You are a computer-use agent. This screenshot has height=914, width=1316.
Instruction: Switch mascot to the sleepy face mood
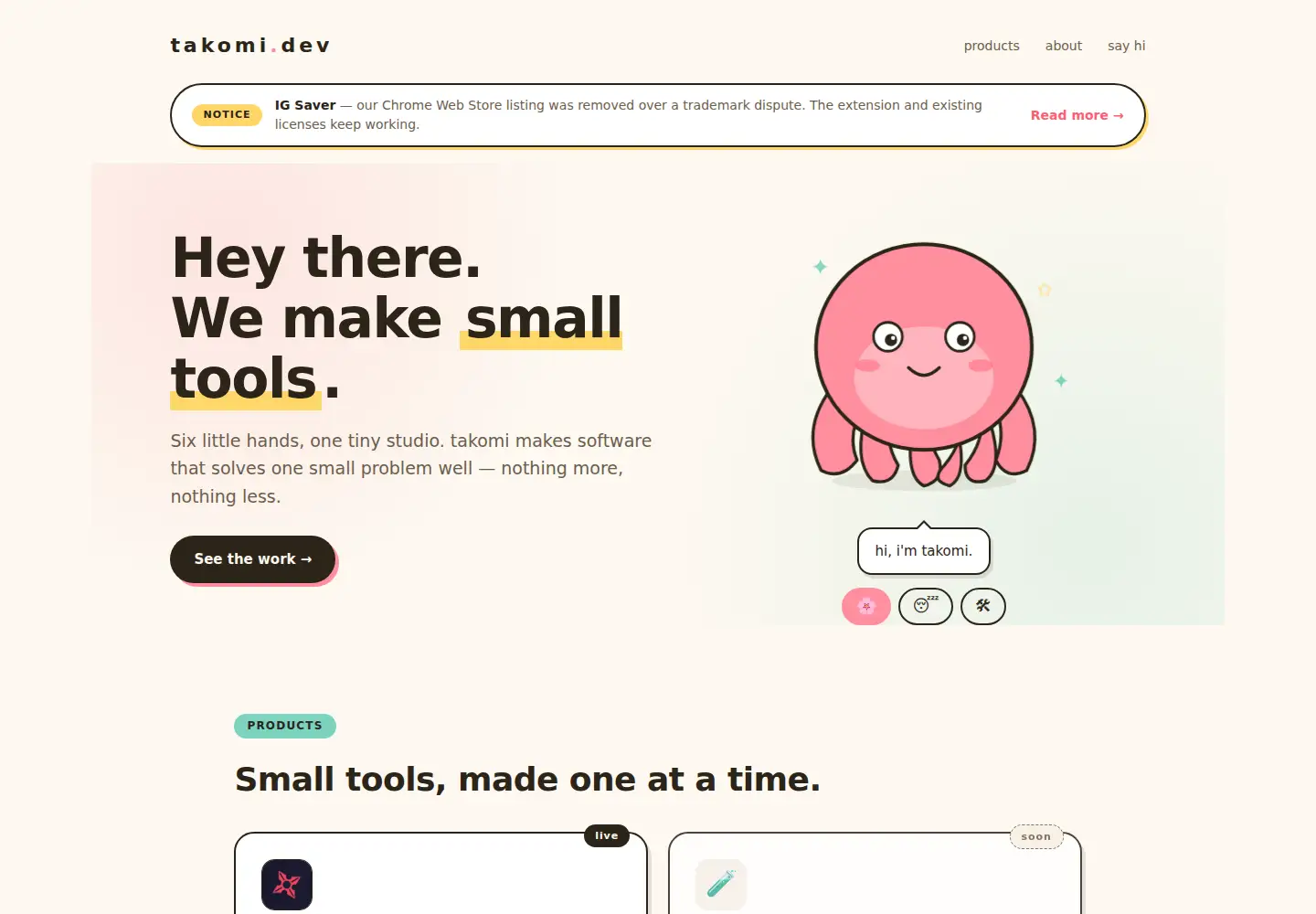[926, 606]
